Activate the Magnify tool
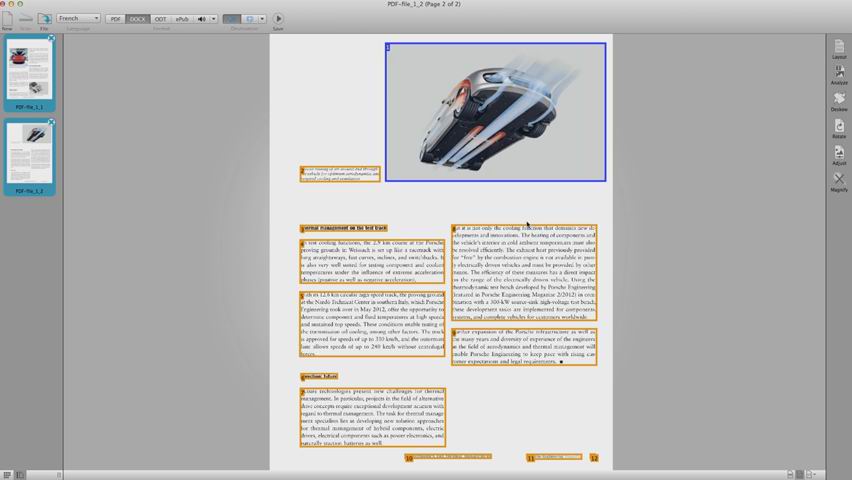The height and width of the screenshot is (480, 852). click(x=839, y=180)
